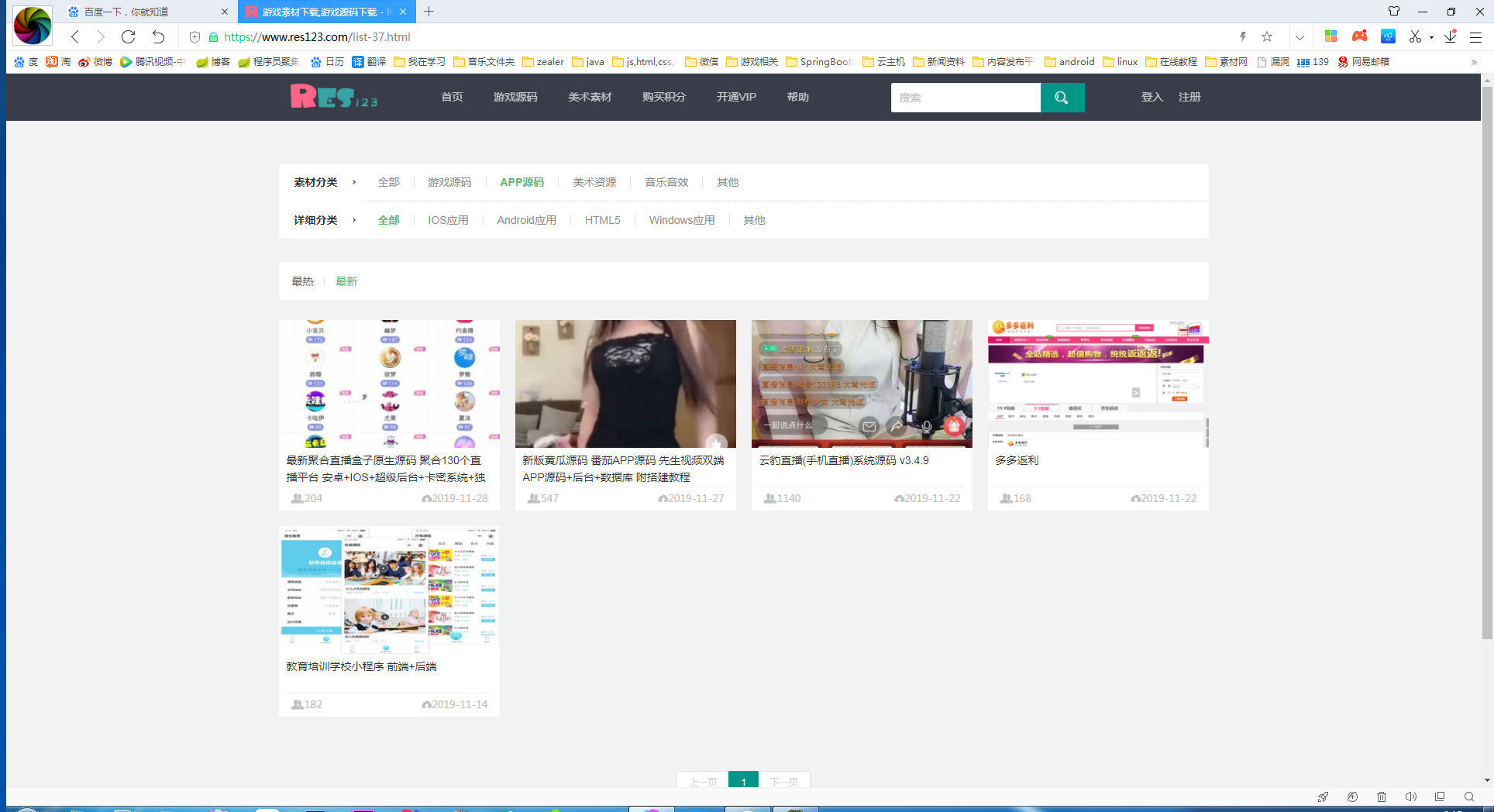Open the colorful app grid icon

click(x=1330, y=36)
